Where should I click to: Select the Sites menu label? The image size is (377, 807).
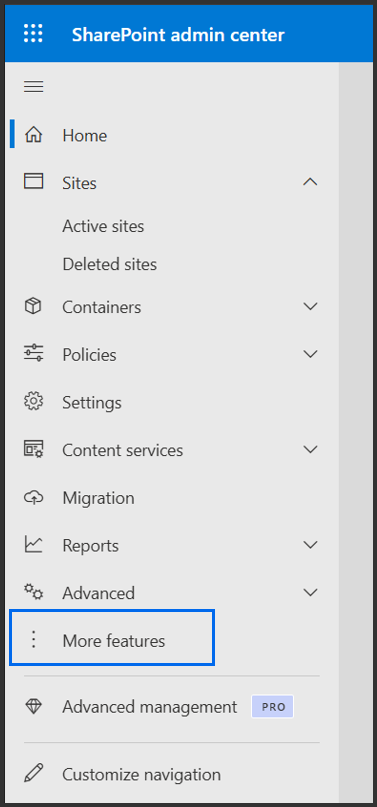pyautogui.click(x=79, y=183)
